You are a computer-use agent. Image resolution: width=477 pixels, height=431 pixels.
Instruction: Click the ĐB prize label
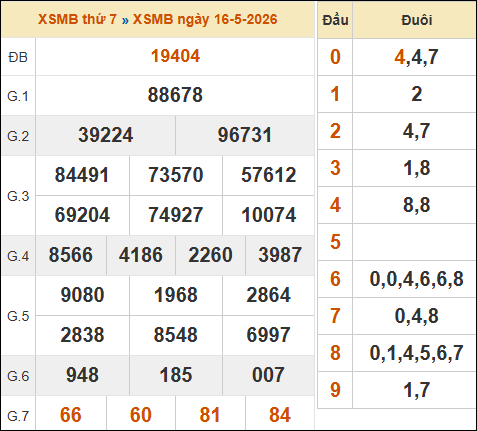18,57
